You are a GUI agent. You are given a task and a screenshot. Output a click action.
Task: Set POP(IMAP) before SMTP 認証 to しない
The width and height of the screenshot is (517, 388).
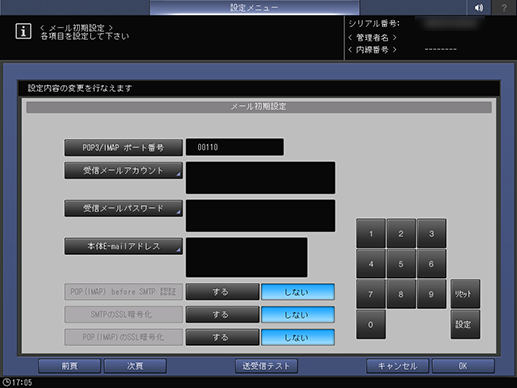coord(298,292)
